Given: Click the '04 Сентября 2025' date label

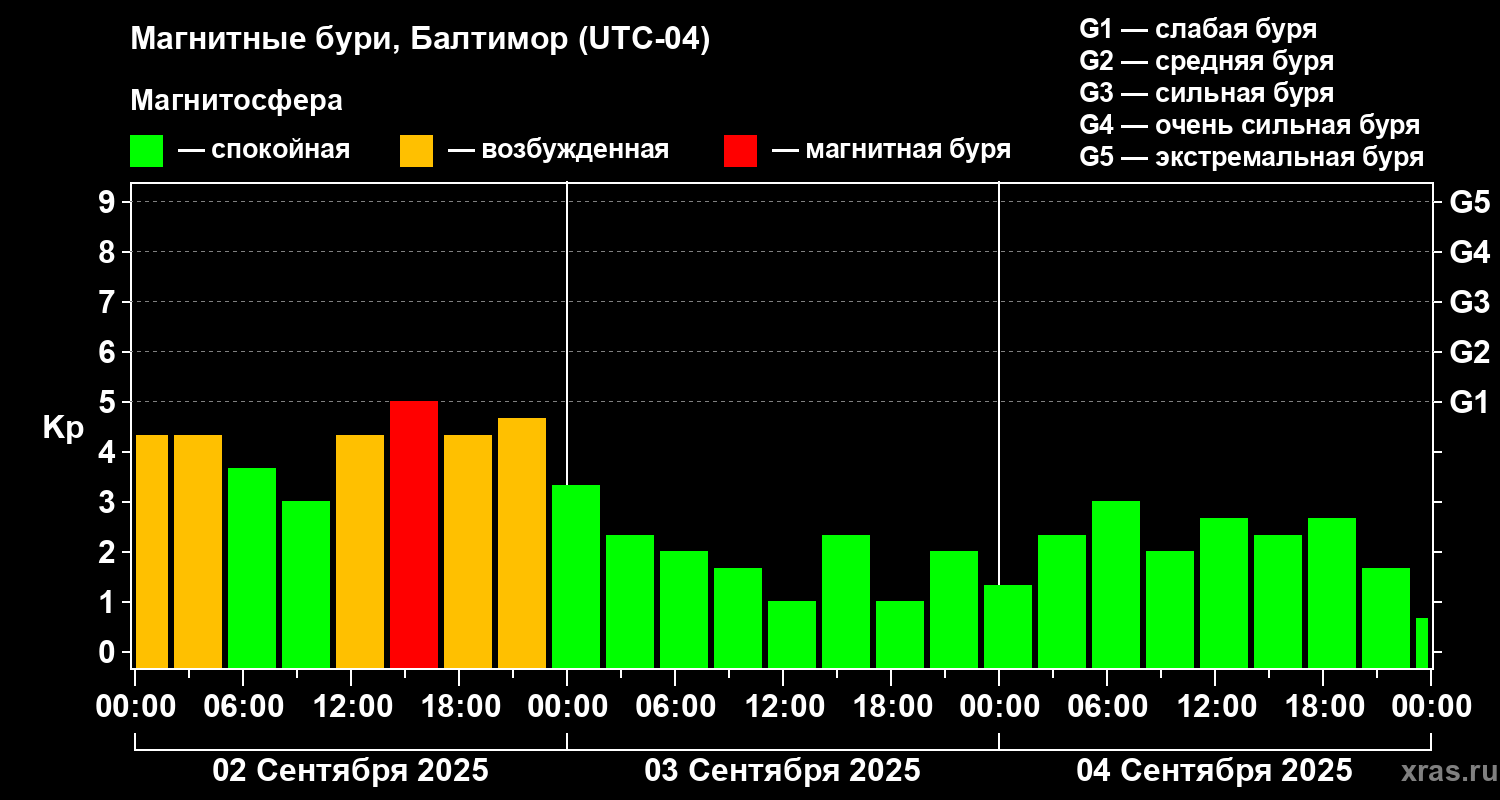Looking at the screenshot, I should [x=1214, y=771].
